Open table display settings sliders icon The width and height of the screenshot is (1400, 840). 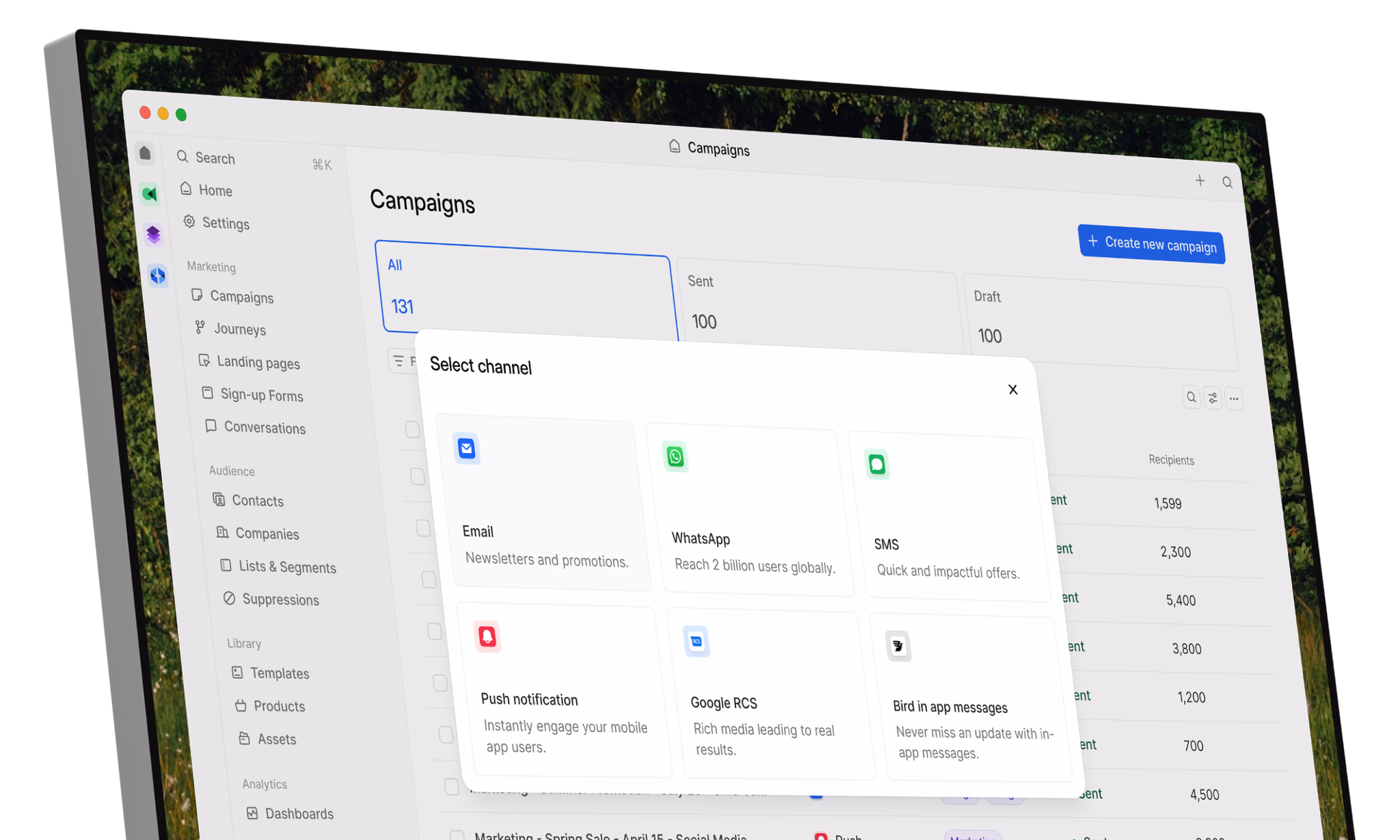[1212, 398]
